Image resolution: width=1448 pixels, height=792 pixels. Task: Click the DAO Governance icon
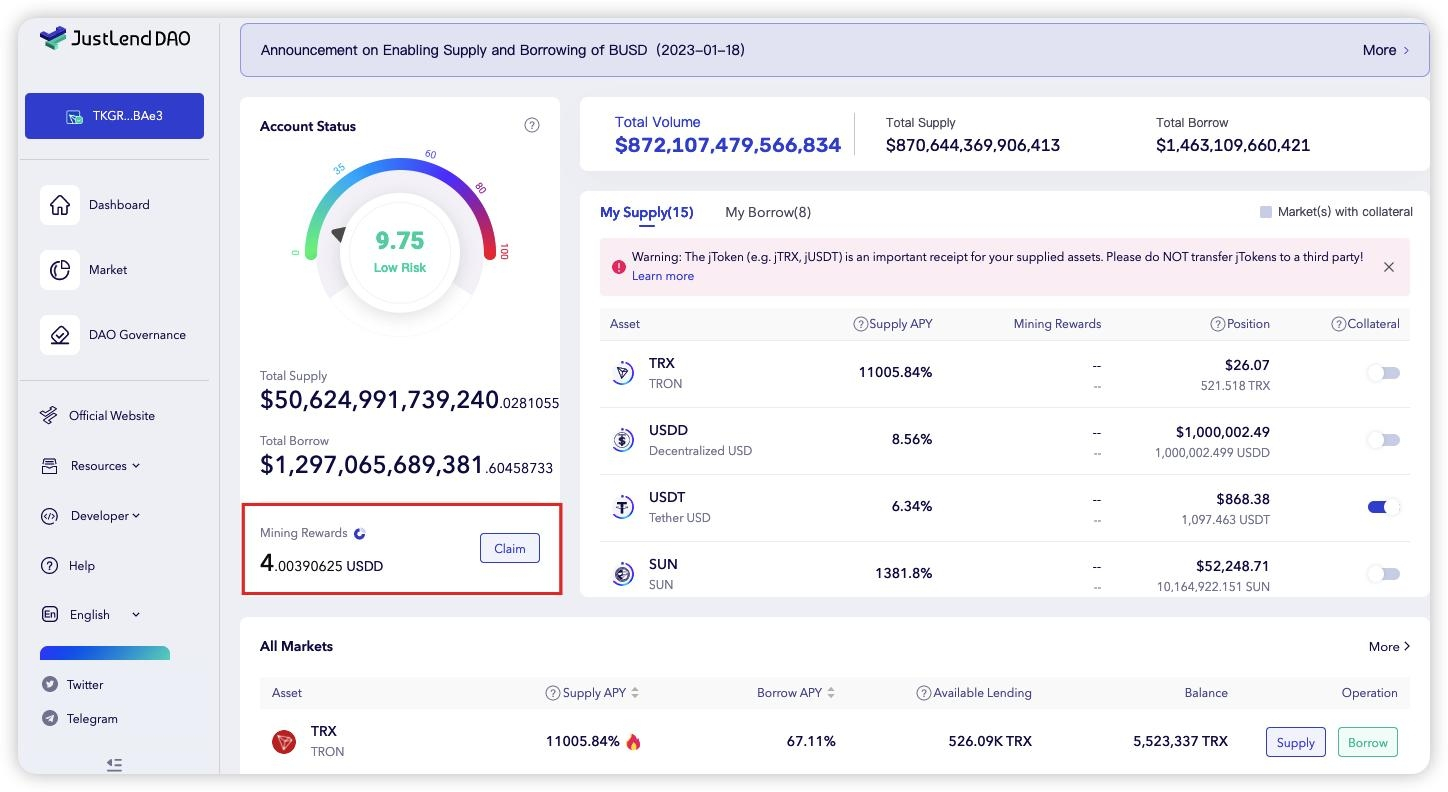coord(60,335)
